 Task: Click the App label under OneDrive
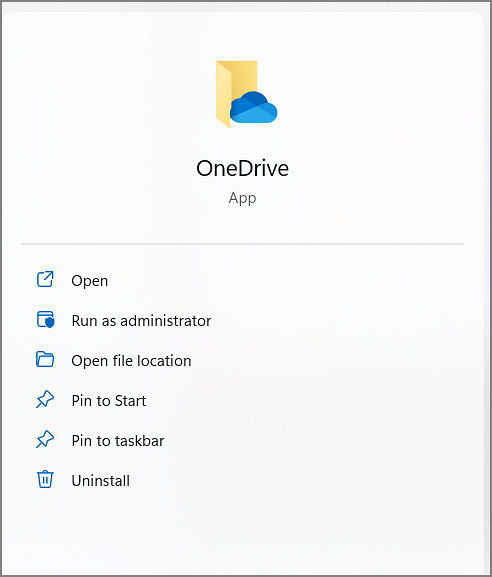point(243,198)
